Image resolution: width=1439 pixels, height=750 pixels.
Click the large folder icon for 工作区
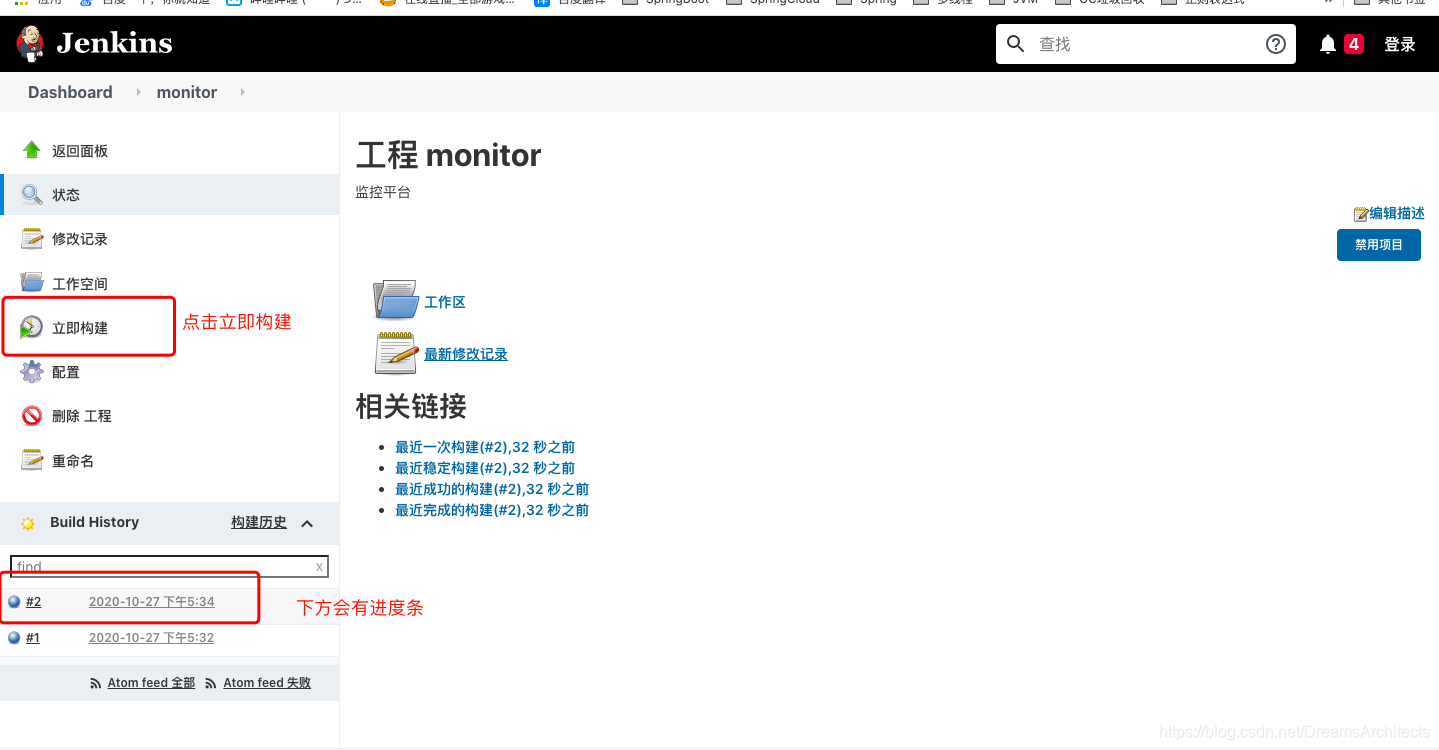[x=395, y=300]
